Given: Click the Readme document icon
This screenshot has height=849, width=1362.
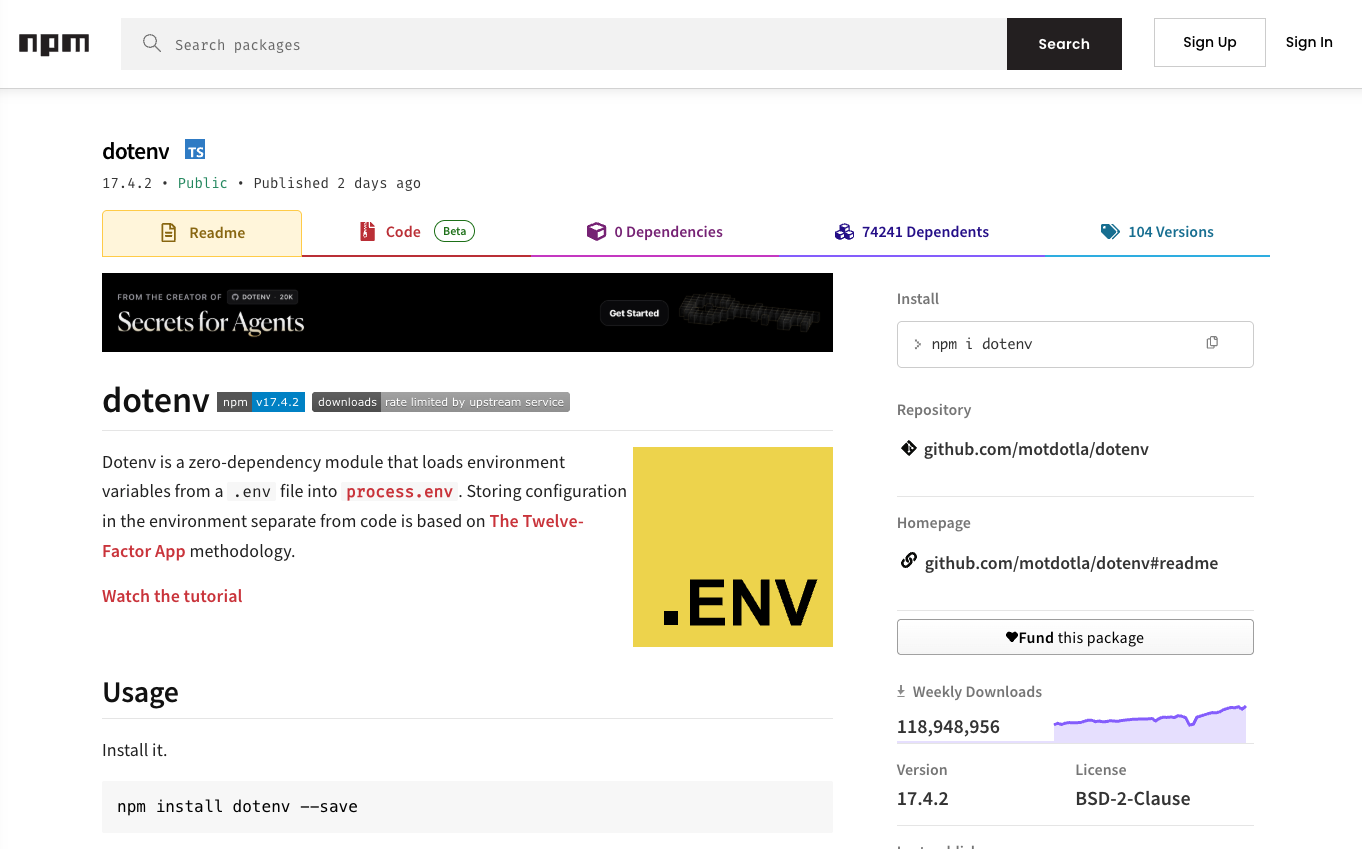Looking at the screenshot, I should (169, 233).
